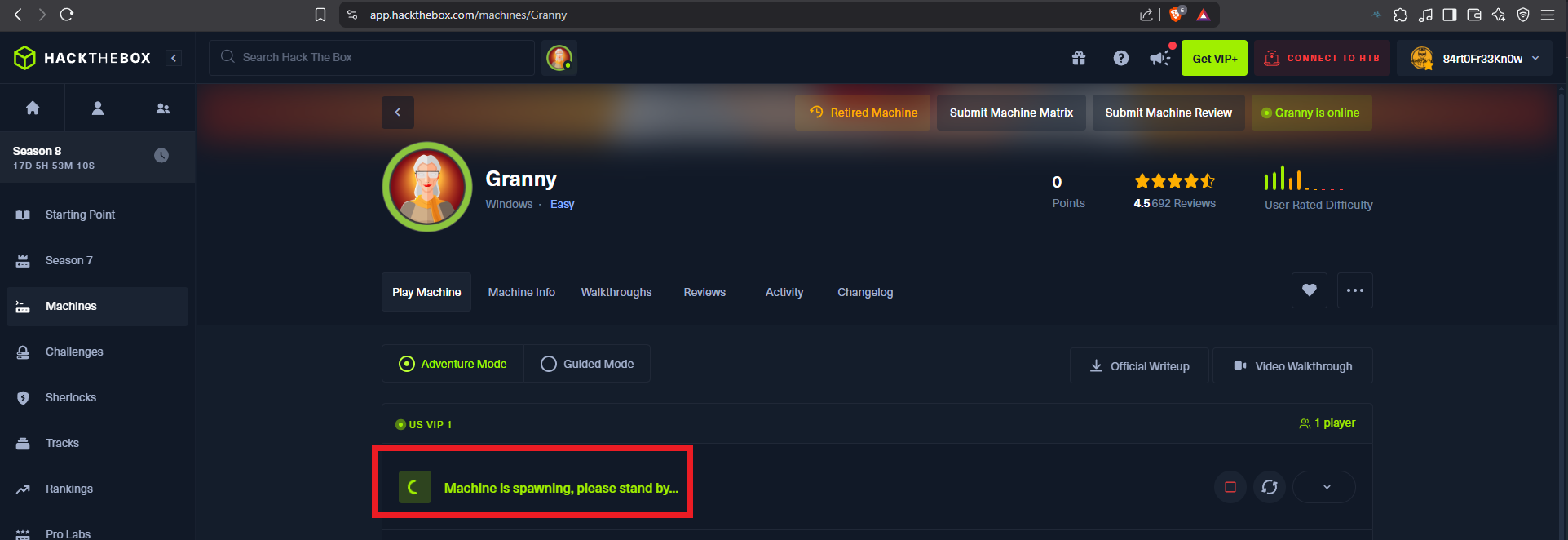Toggle the browser sidebar panel icon
1568x540 pixels.
[1450, 15]
